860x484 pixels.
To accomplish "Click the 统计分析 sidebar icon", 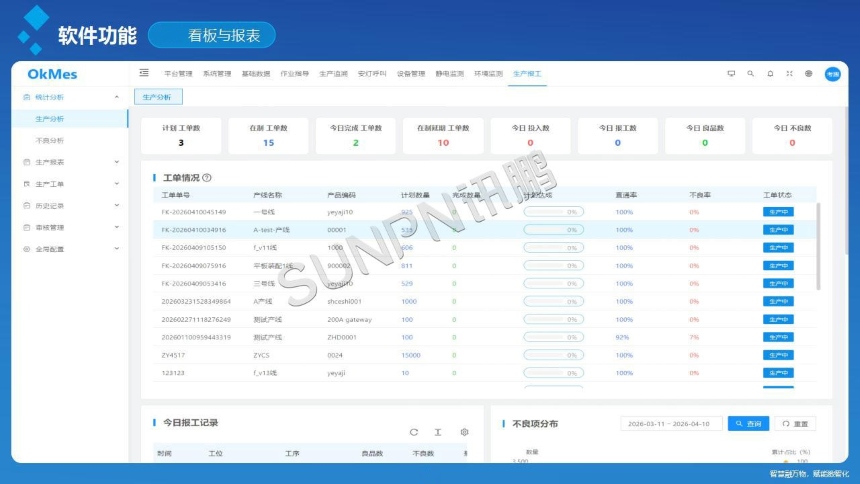I will 26,97.
